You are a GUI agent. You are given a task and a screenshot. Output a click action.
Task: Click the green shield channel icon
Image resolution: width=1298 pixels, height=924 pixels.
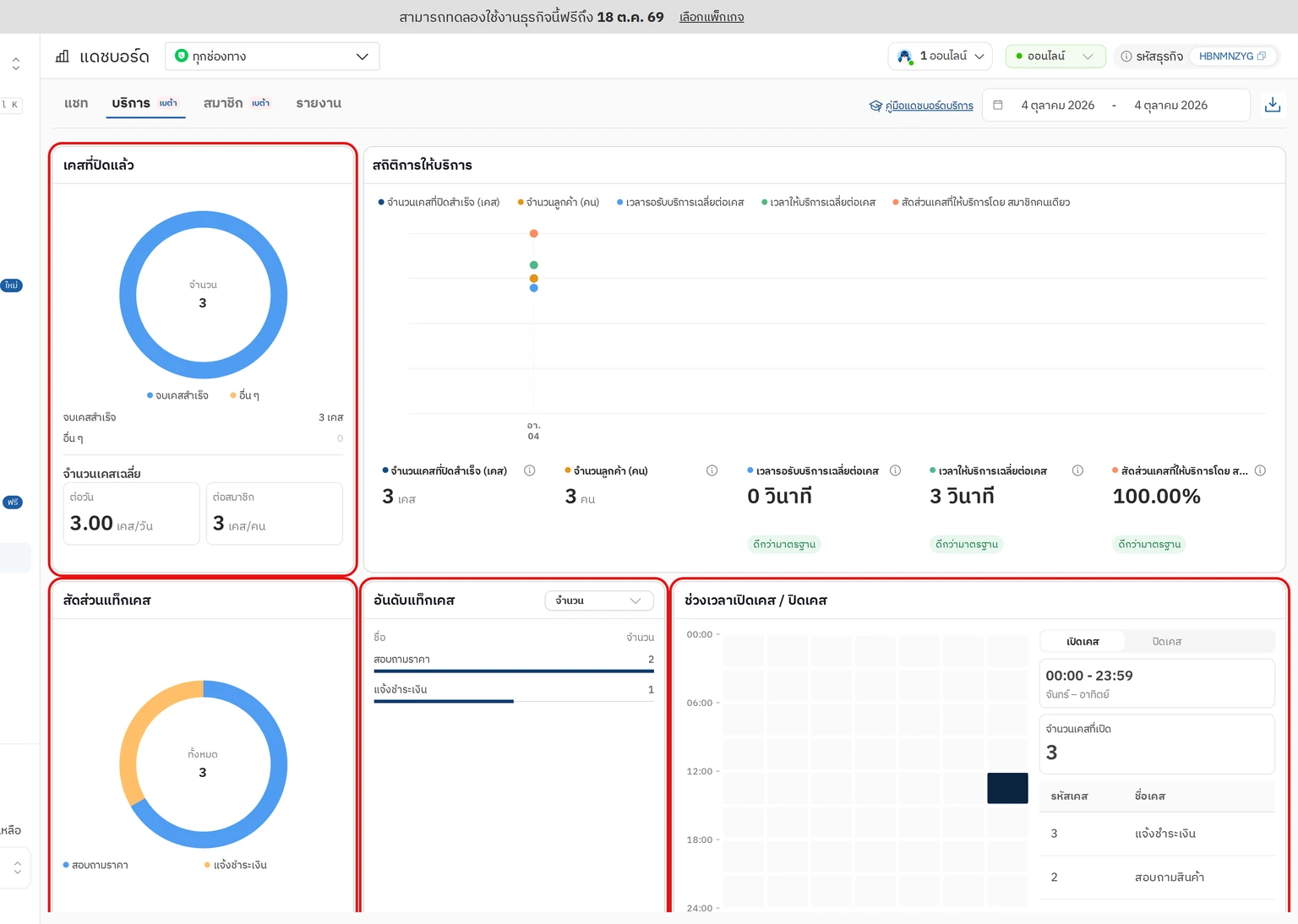181,56
